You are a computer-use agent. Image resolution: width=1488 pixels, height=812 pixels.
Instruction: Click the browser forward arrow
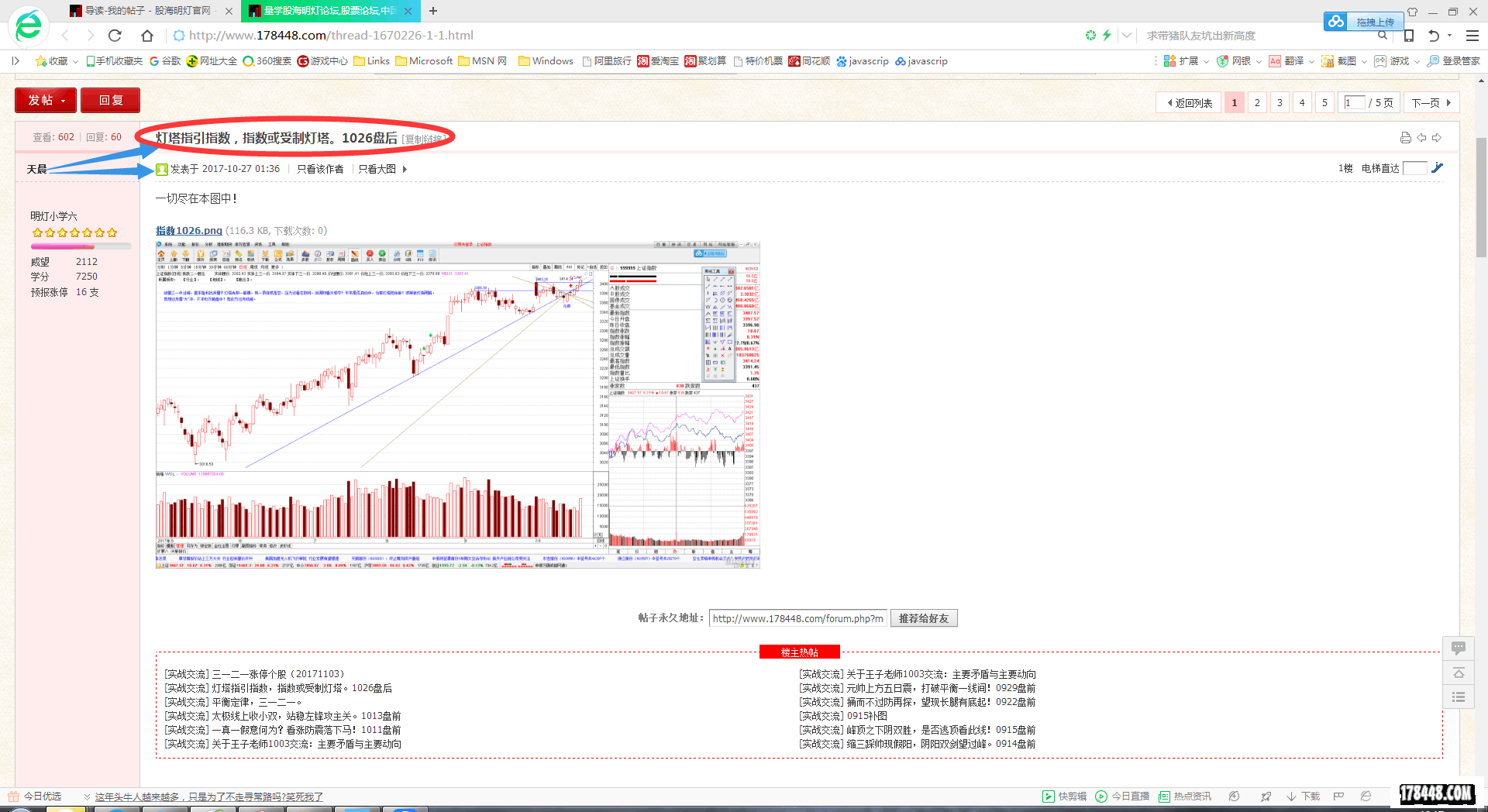pos(90,36)
